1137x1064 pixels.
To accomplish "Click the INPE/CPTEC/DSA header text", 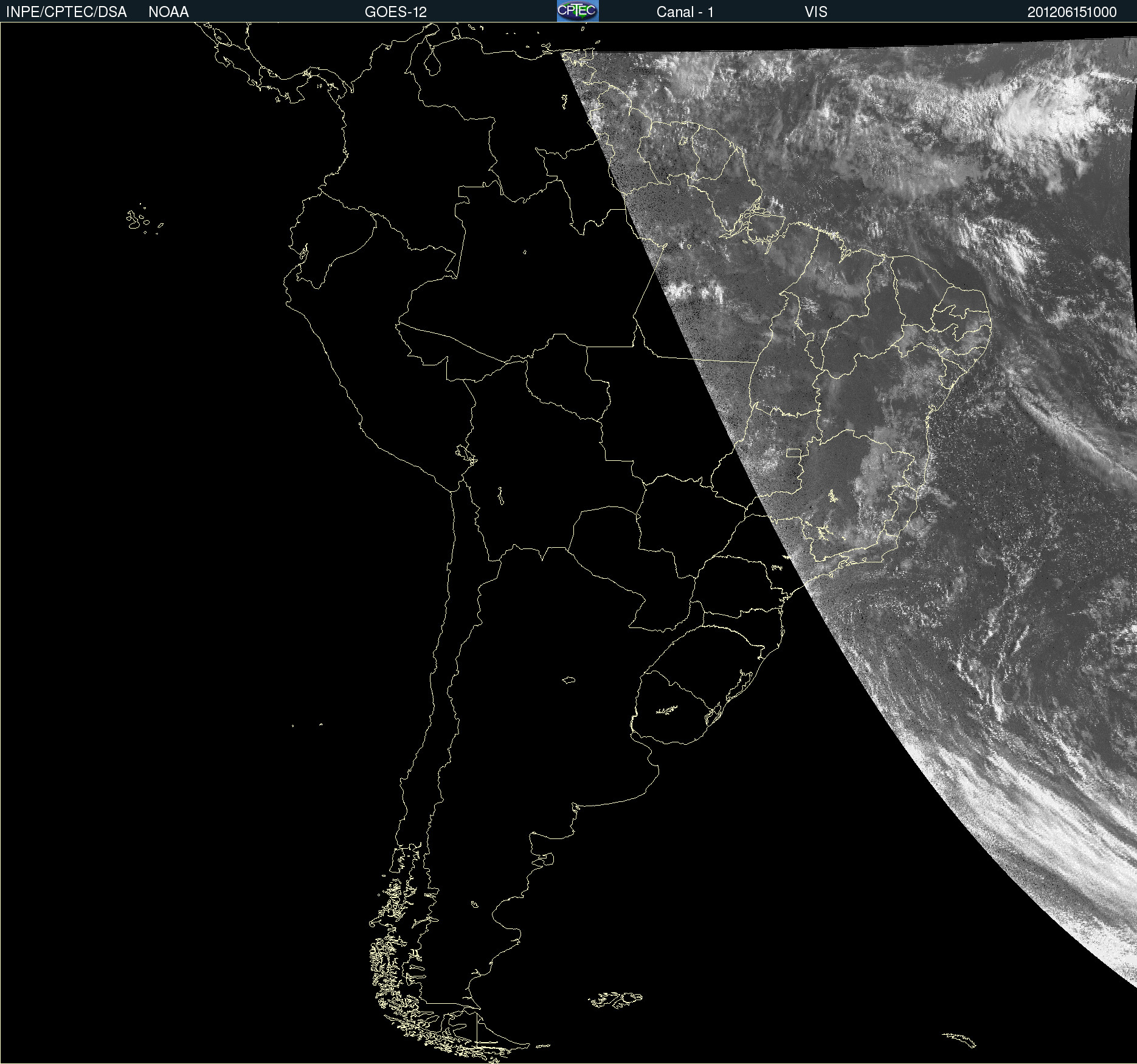I will click(66, 12).
